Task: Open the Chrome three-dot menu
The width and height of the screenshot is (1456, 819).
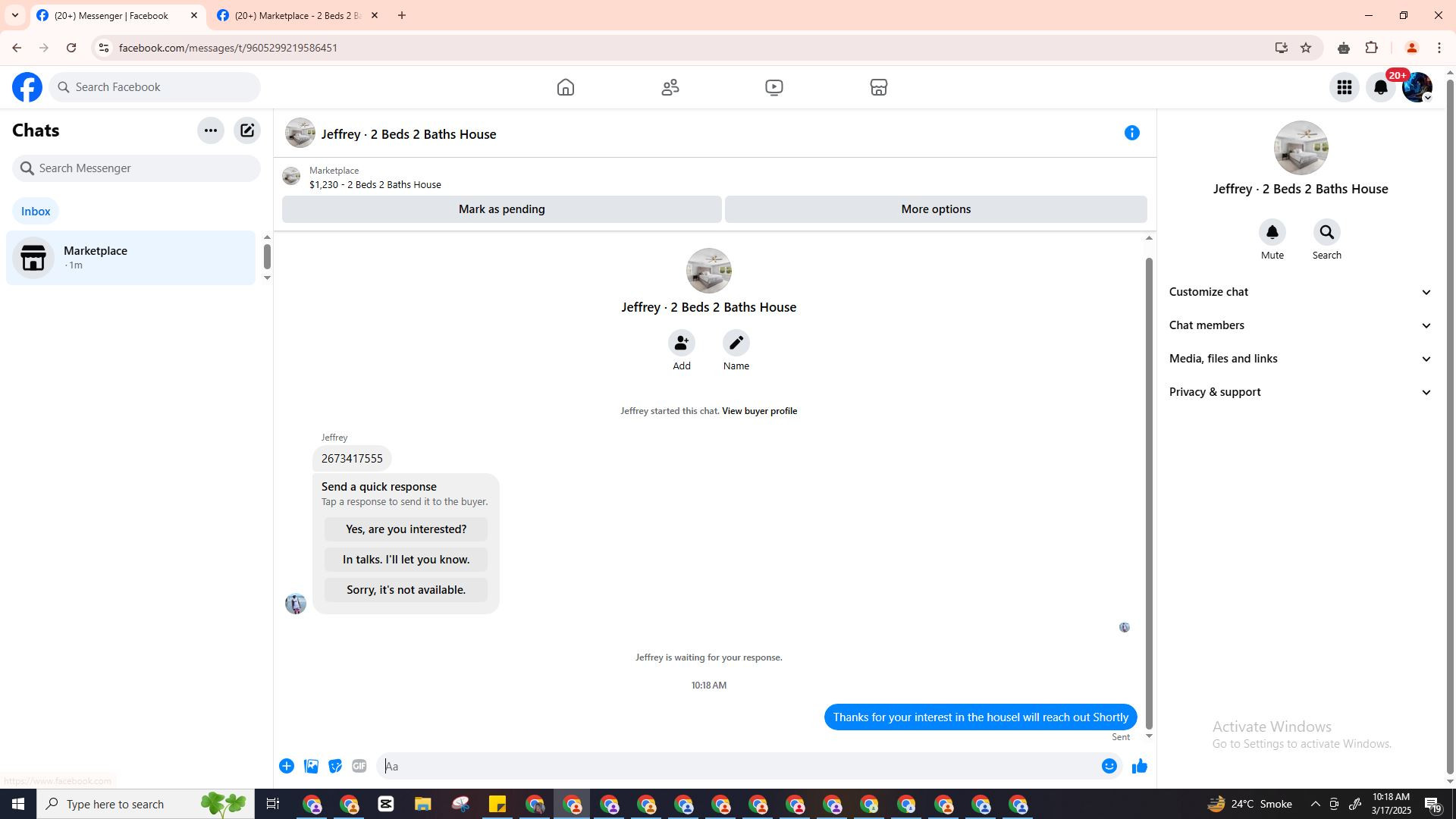Action: point(1439,48)
